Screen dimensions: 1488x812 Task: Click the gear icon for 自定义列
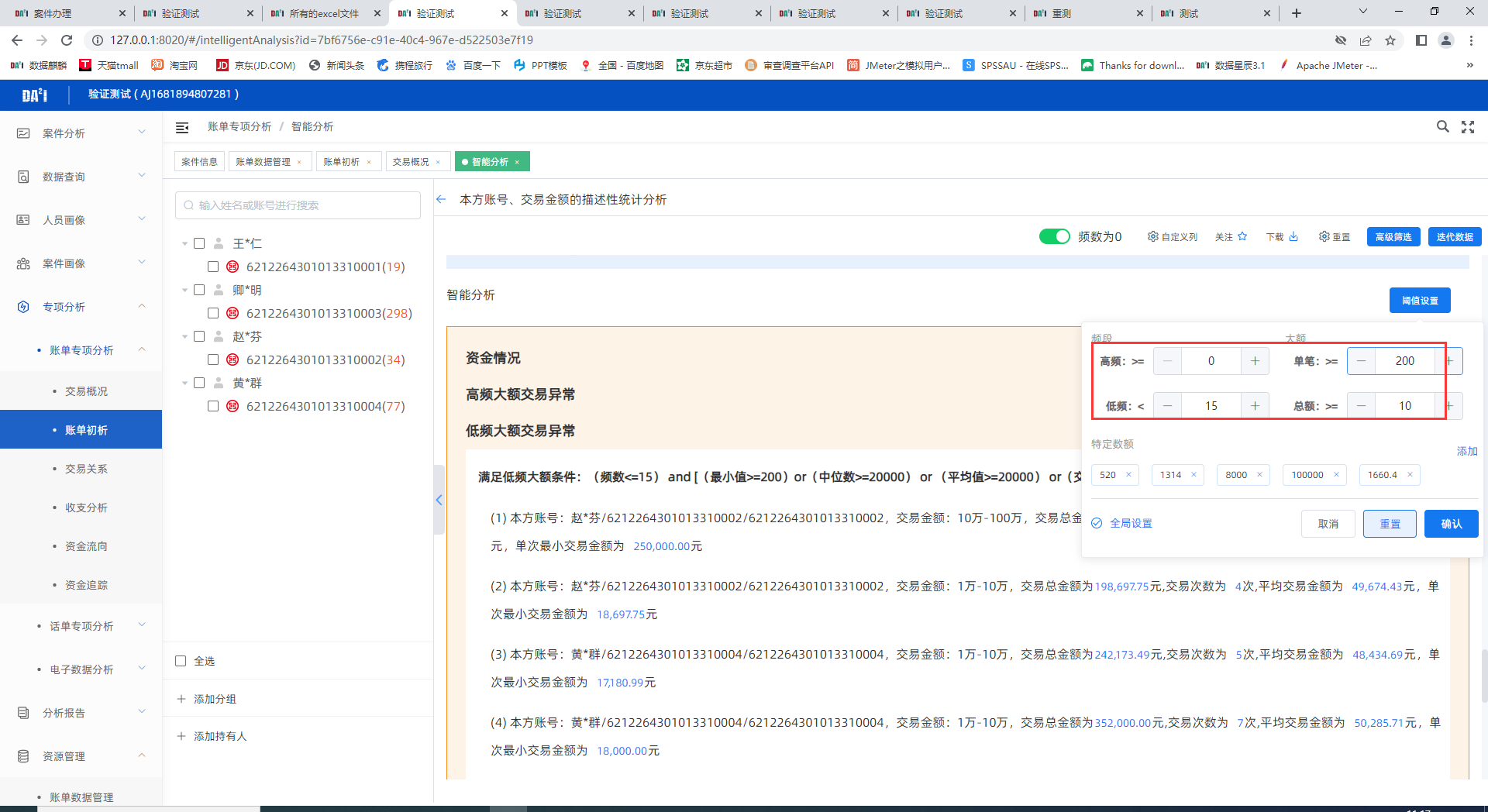(x=1152, y=236)
